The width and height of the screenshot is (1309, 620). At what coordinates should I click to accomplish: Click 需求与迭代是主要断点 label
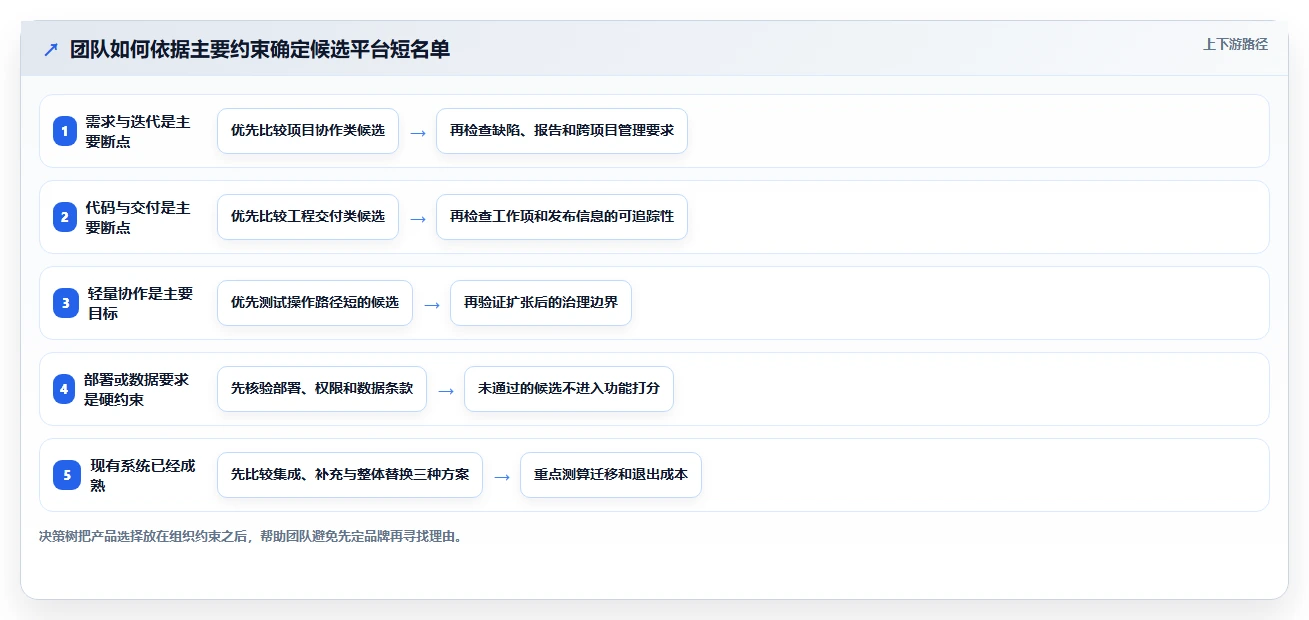tap(138, 131)
